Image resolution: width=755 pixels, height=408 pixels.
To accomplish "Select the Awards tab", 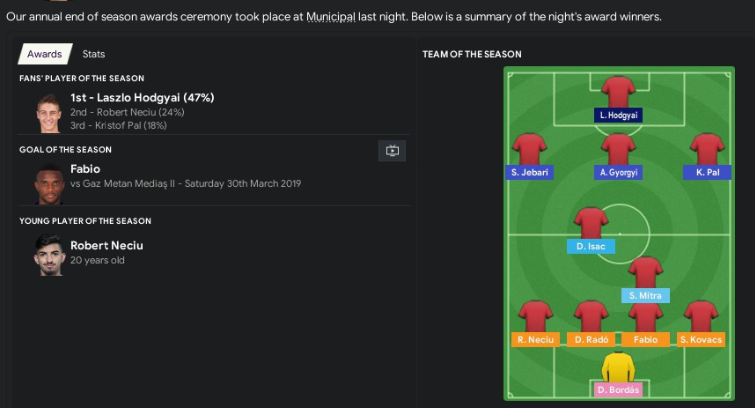I will pyautogui.click(x=45, y=54).
